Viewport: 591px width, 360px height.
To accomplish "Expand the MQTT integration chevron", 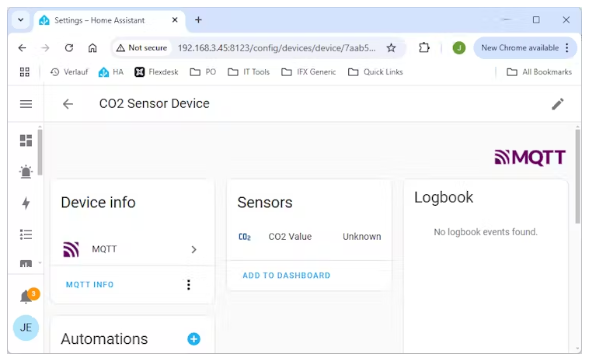I will 194,249.
